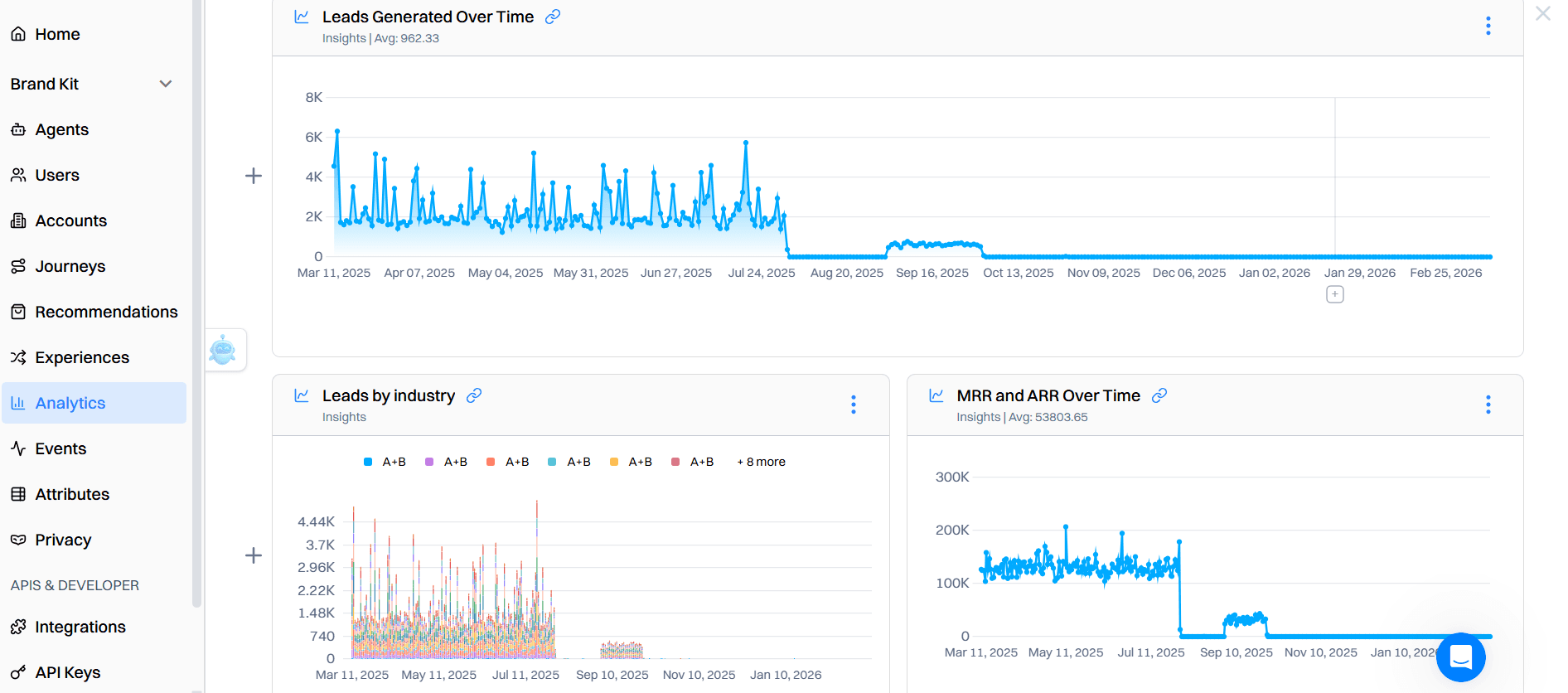The height and width of the screenshot is (693, 1568).
Task: Click chart icon beside Leads by industry
Action: (x=302, y=395)
